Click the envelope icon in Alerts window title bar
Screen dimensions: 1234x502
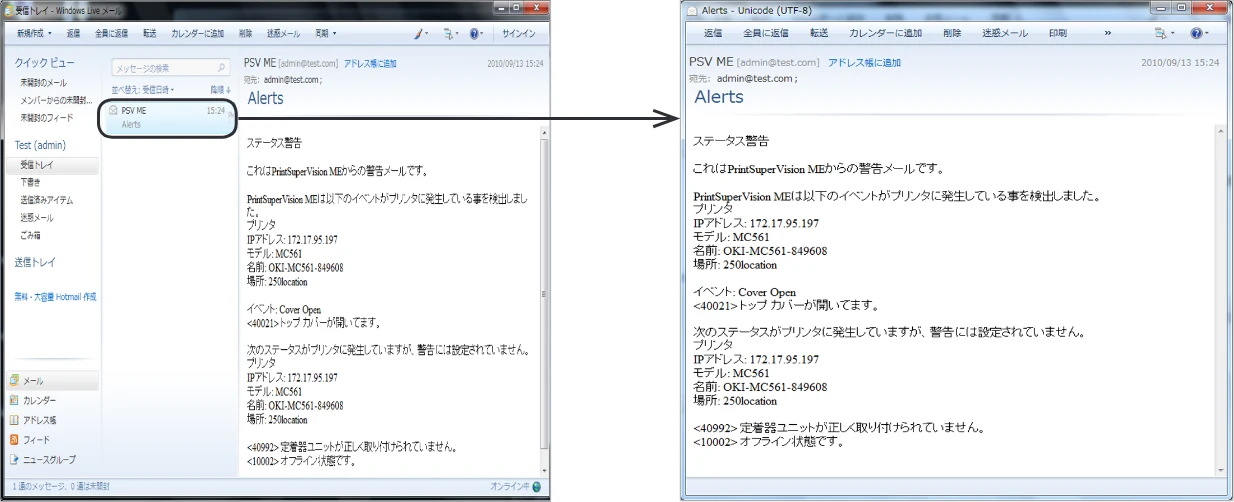click(x=692, y=10)
